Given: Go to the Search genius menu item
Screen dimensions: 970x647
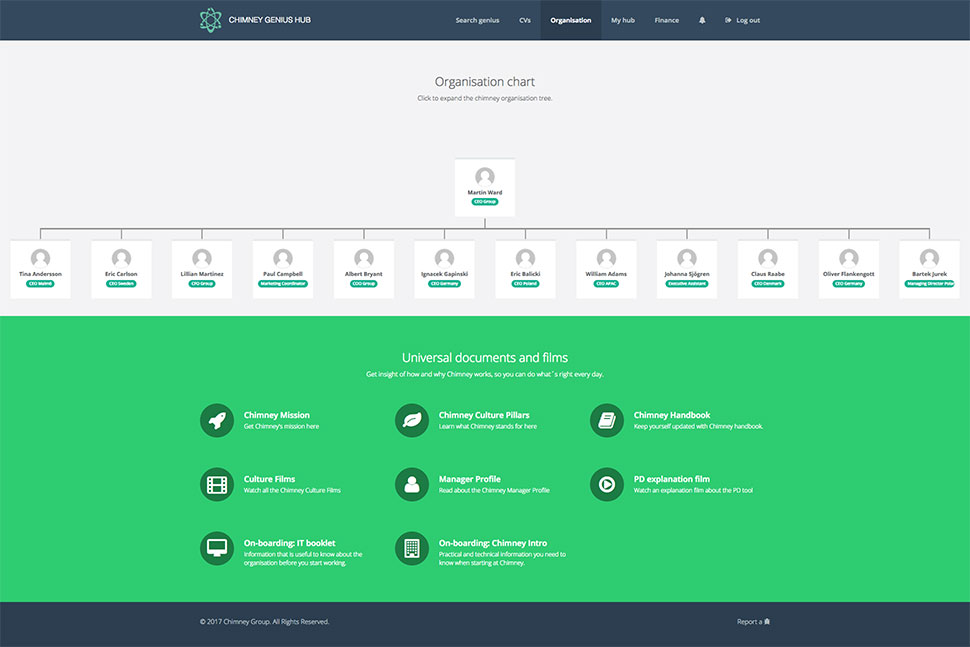Looking at the screenshot, I should click(x=477, y=20).
